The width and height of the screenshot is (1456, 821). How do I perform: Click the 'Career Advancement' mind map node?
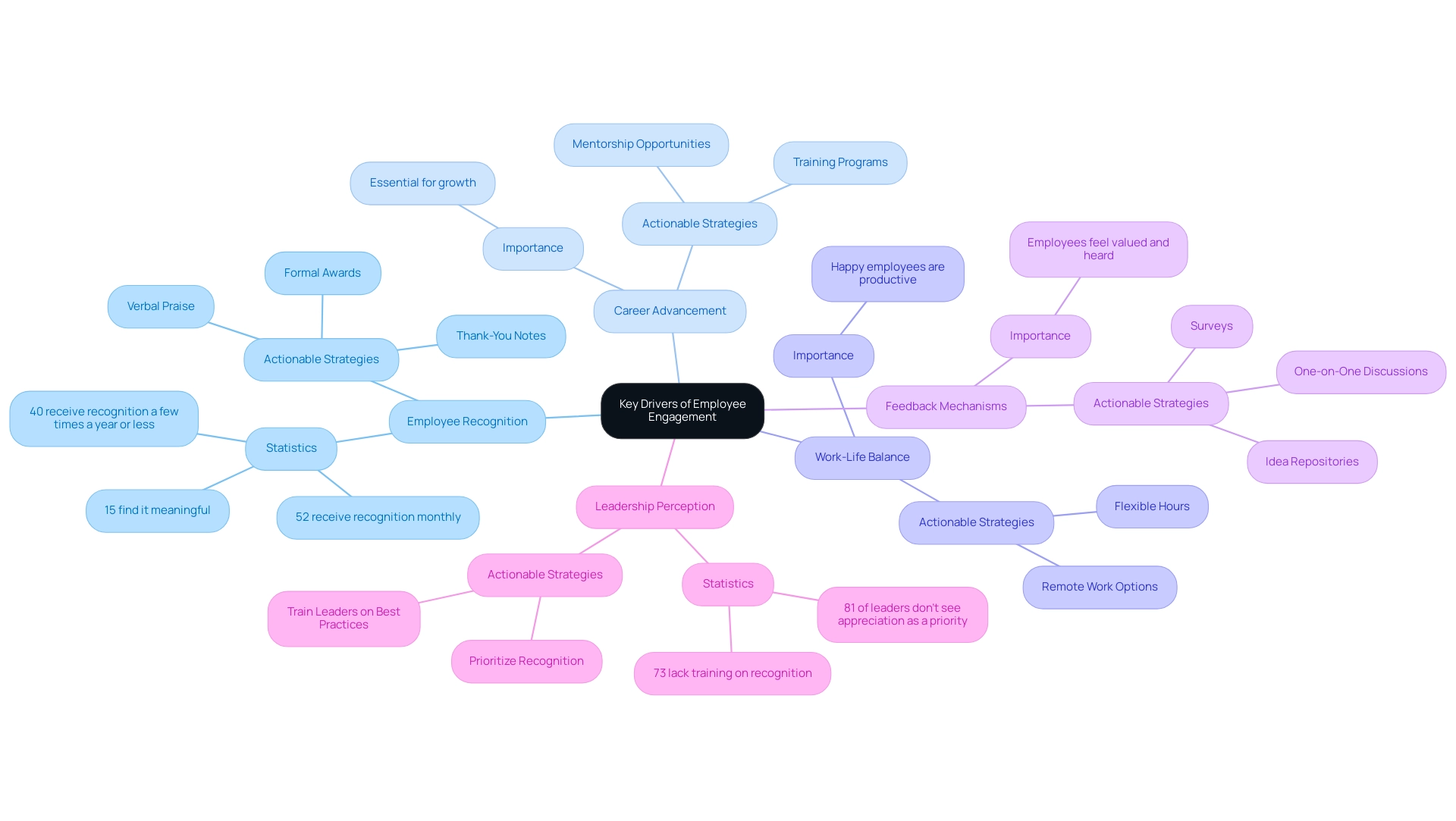tap(670, 310)
